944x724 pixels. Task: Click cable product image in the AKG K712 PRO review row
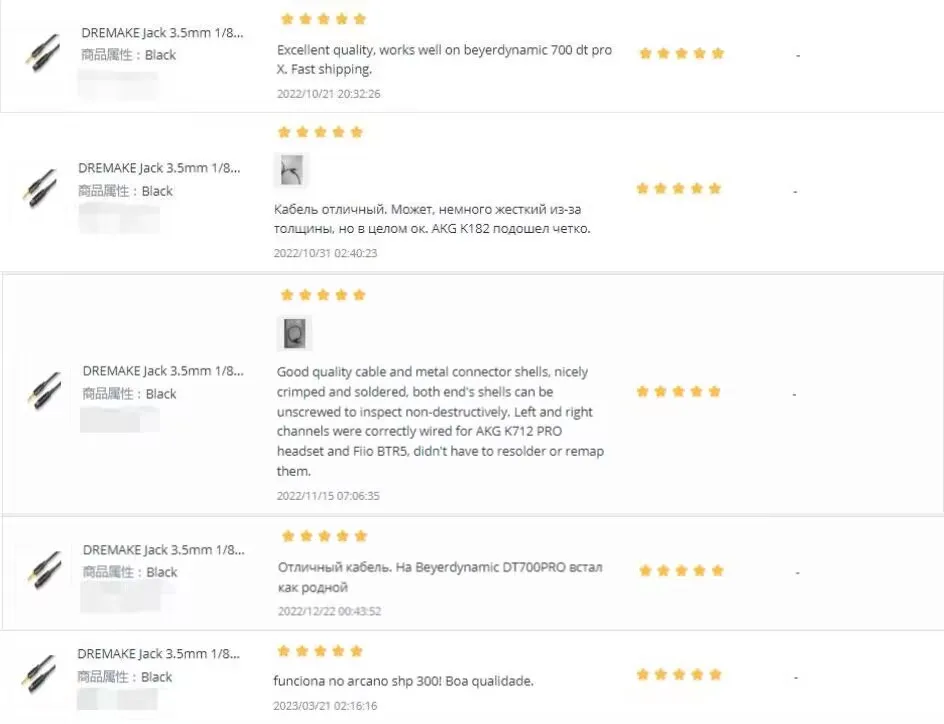43,390
